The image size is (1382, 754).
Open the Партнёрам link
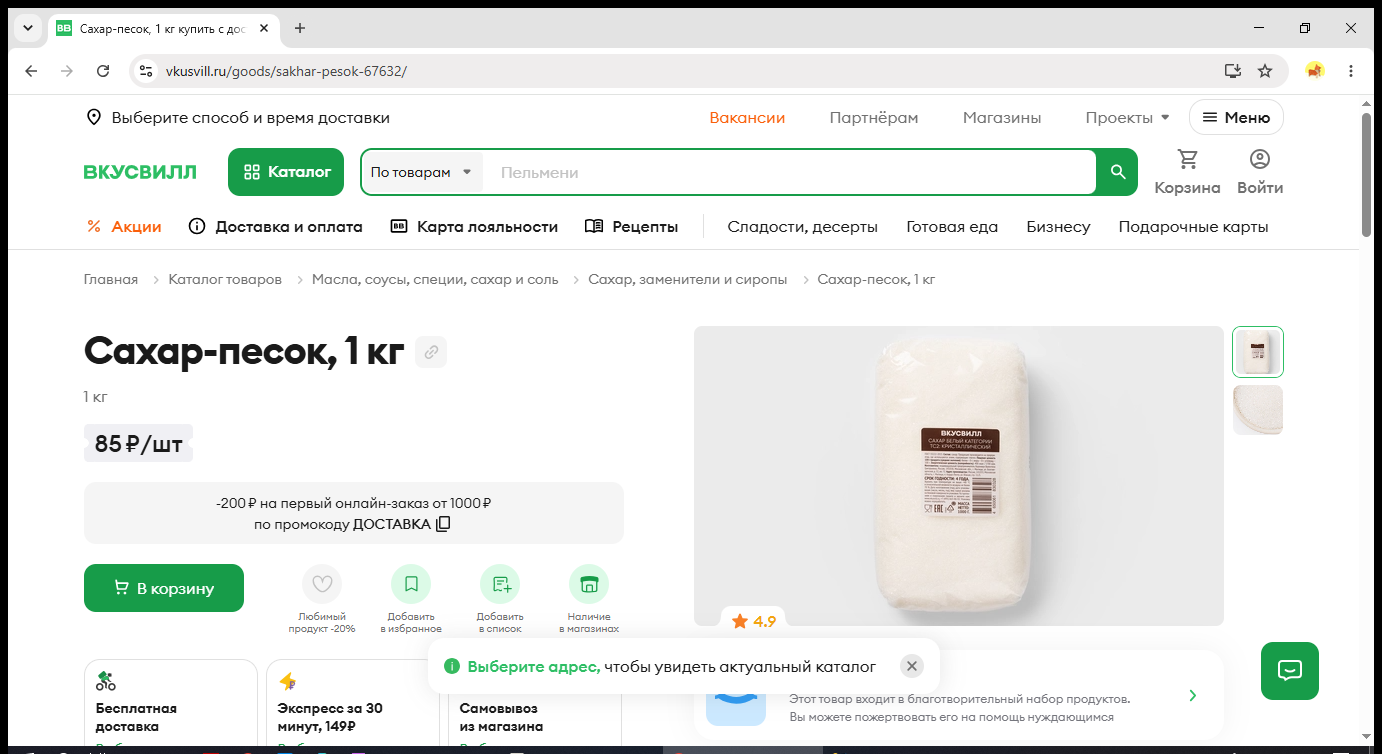(x=874, y=118)
